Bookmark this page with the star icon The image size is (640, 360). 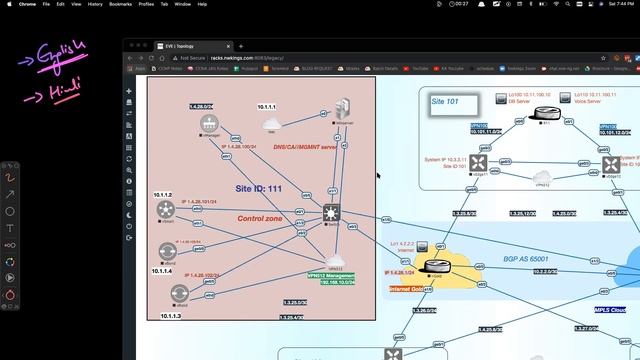pyautogui.click(x=603, y=58)
